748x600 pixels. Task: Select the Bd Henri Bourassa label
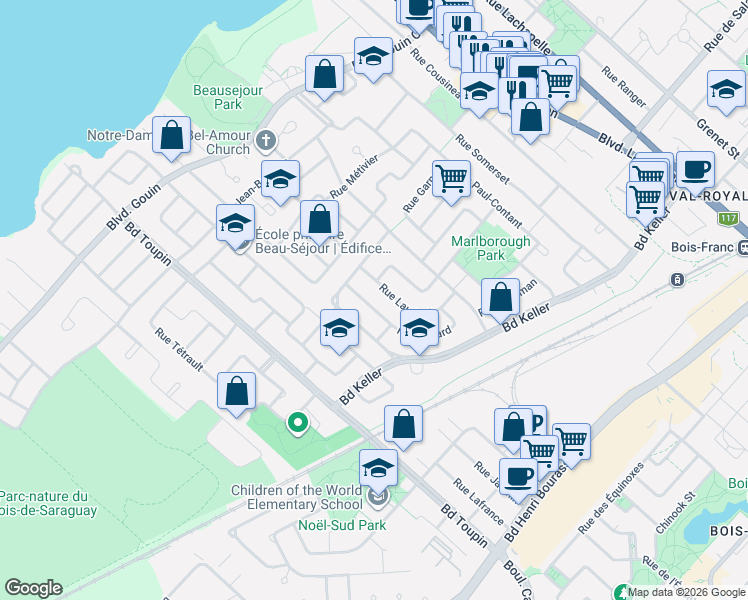(x=536, y=502)
